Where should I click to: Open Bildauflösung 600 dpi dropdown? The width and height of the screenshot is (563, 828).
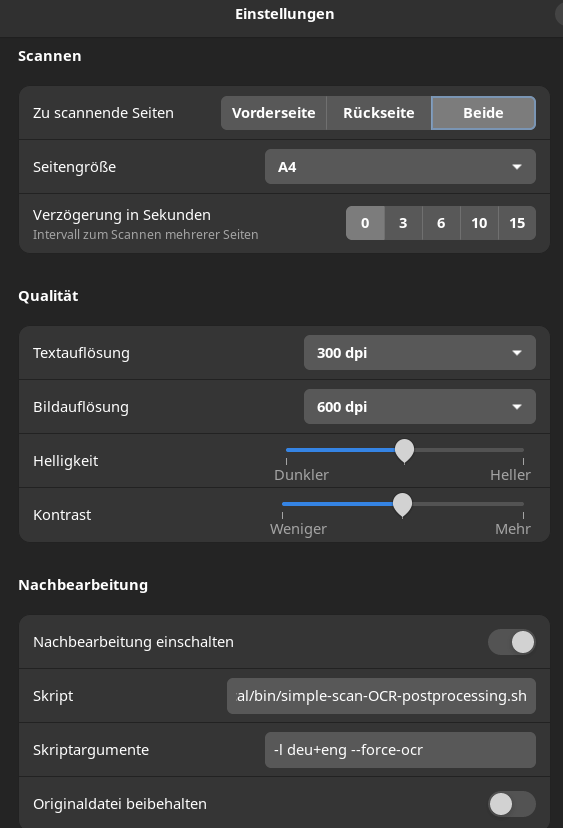click(x=420, y=407)
